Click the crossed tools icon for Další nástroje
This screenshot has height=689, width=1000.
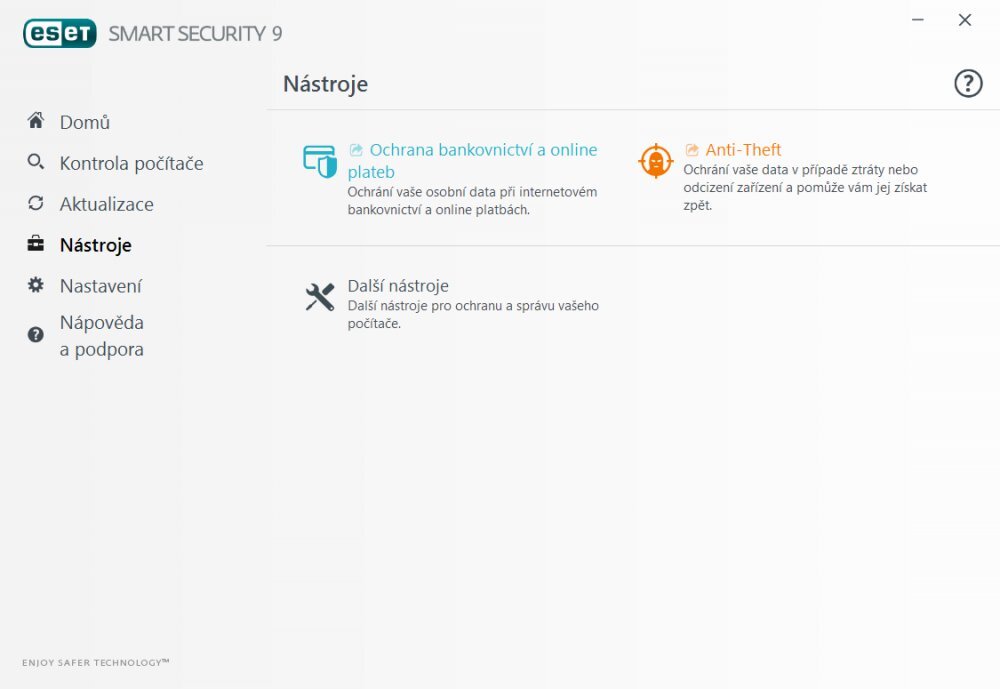click(x=319, y=296)
